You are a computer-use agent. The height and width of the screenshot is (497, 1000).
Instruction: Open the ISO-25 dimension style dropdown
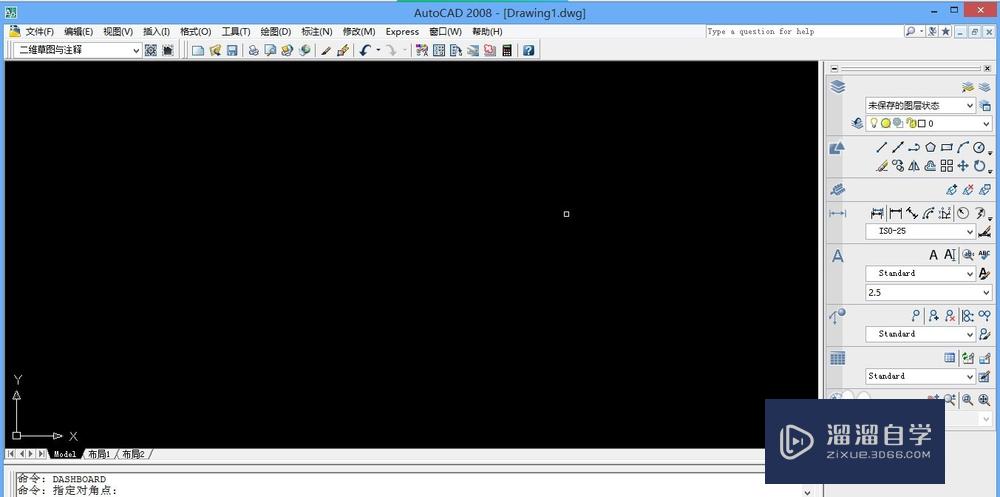tap(920, 231)
